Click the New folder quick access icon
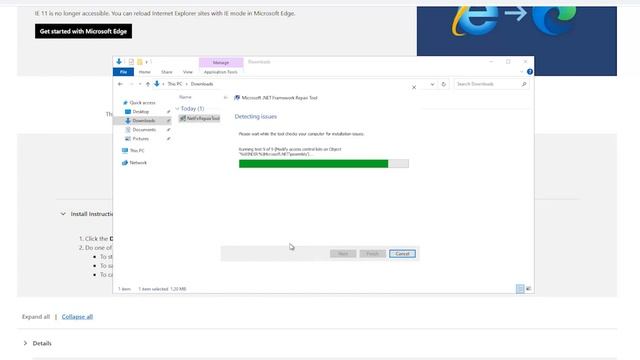The image size is (640, 360). click(x=140, y=62)
